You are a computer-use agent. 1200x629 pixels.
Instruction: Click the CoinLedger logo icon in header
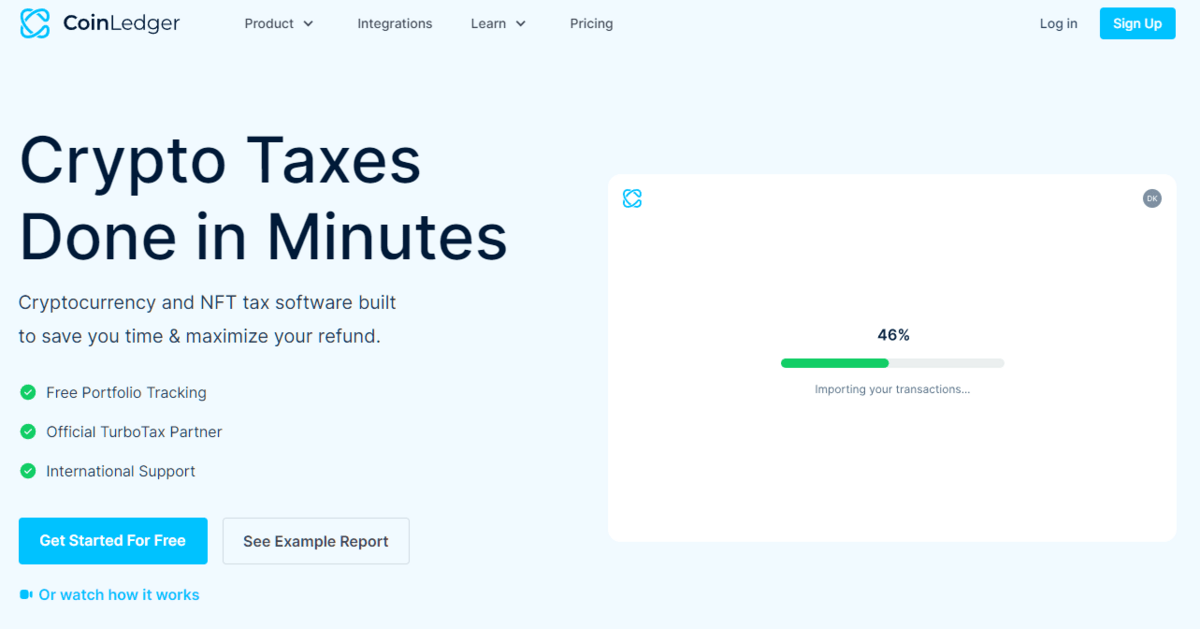tap(35, 24)
